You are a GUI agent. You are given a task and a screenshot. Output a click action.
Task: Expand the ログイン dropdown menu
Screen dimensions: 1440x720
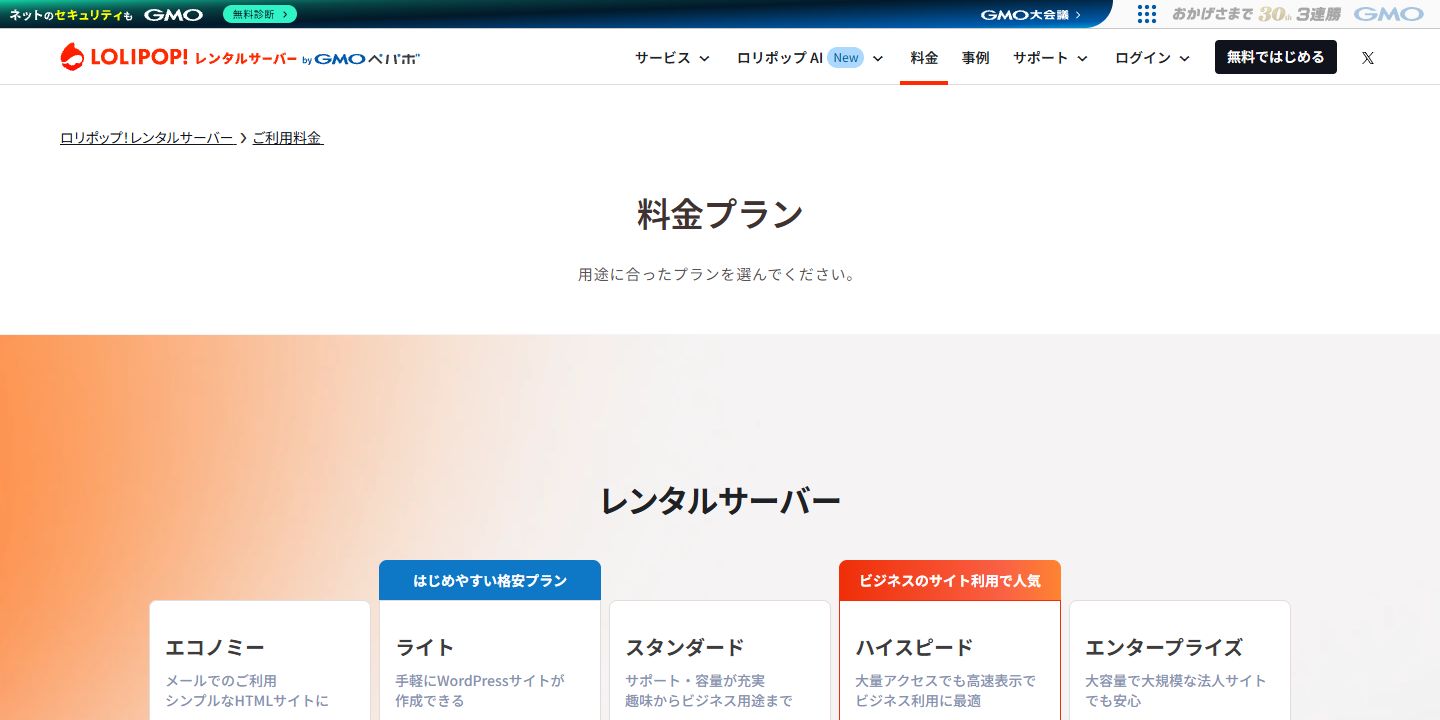(x=1152, y=58)
